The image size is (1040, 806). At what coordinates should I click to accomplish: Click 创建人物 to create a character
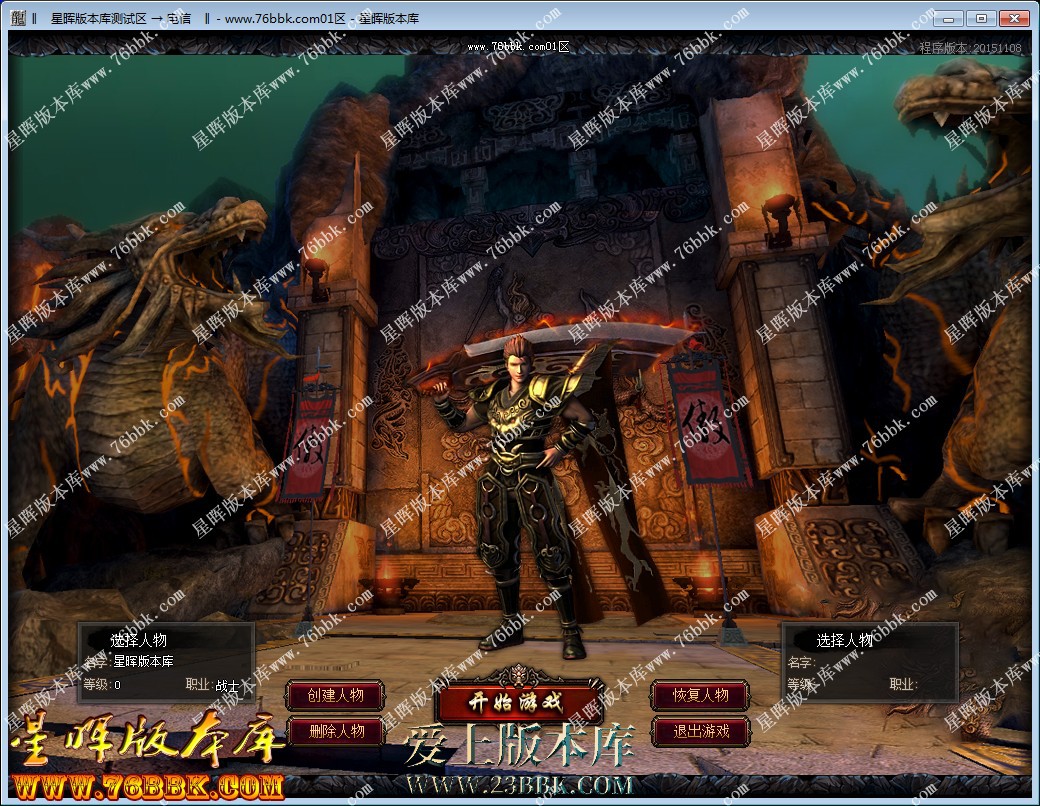pyautogui.click(x=336, y=695)
